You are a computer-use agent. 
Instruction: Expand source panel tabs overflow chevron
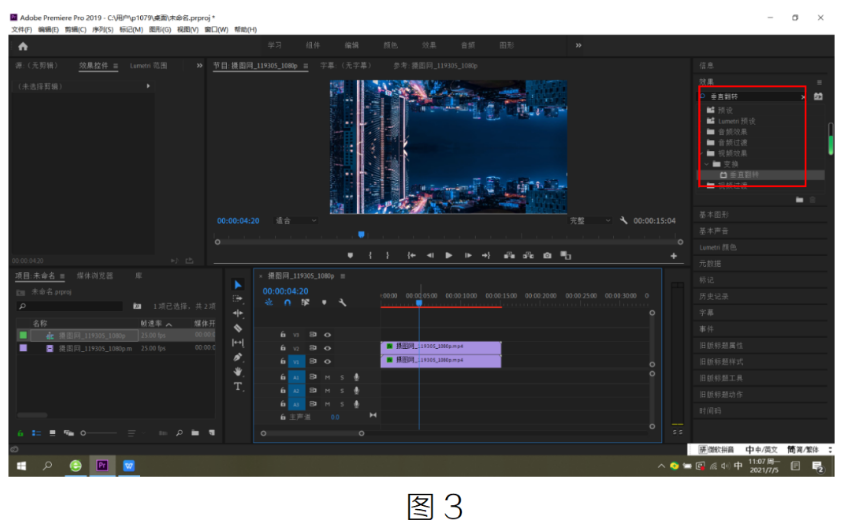click(199, 65)
